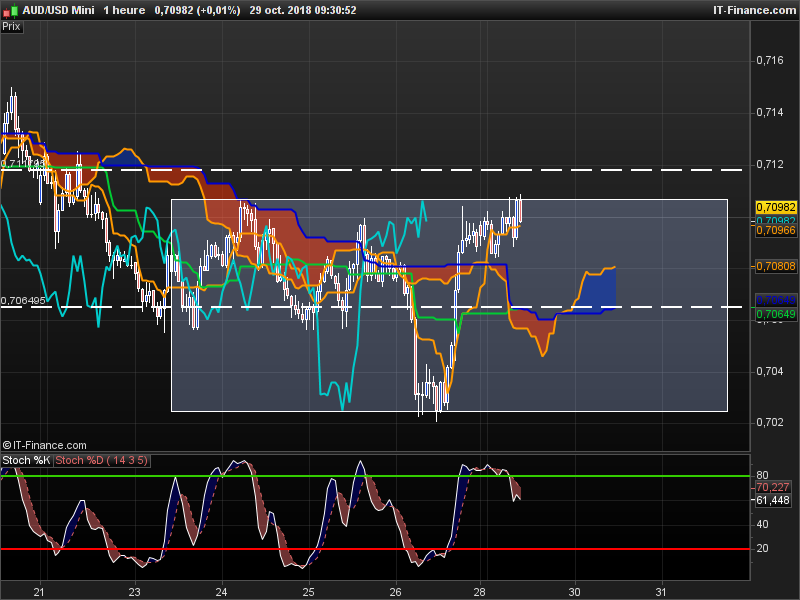Click the 0,706495 horizontal line label
Image resolution: width=800 pixels, height=600 pixels.
pyautogui.click(x=23, y=301)
